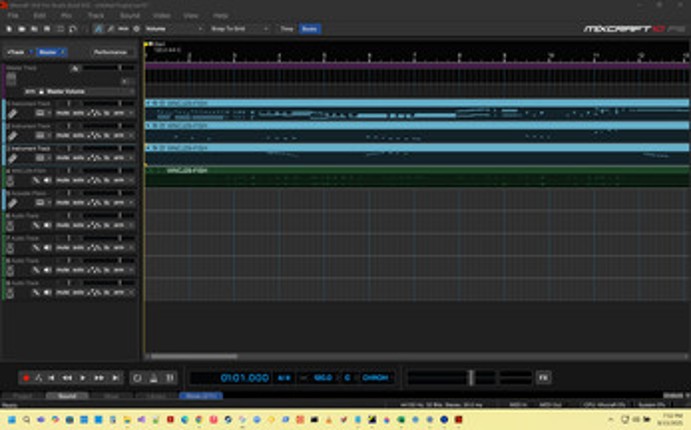Arm Audio Track 6 for recording
691x430 pixels.
119,225
